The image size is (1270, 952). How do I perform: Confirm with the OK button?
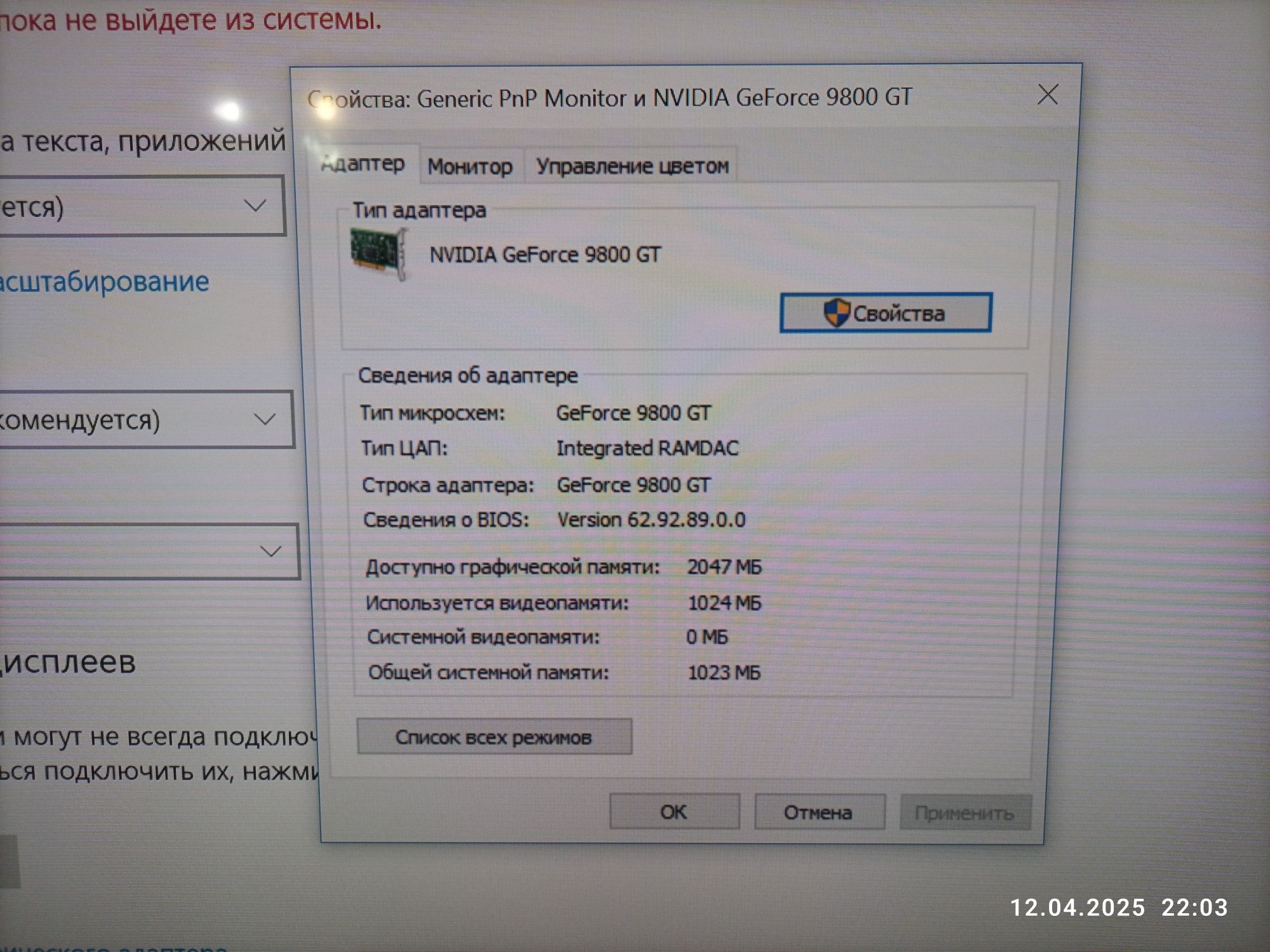point(674,812)
